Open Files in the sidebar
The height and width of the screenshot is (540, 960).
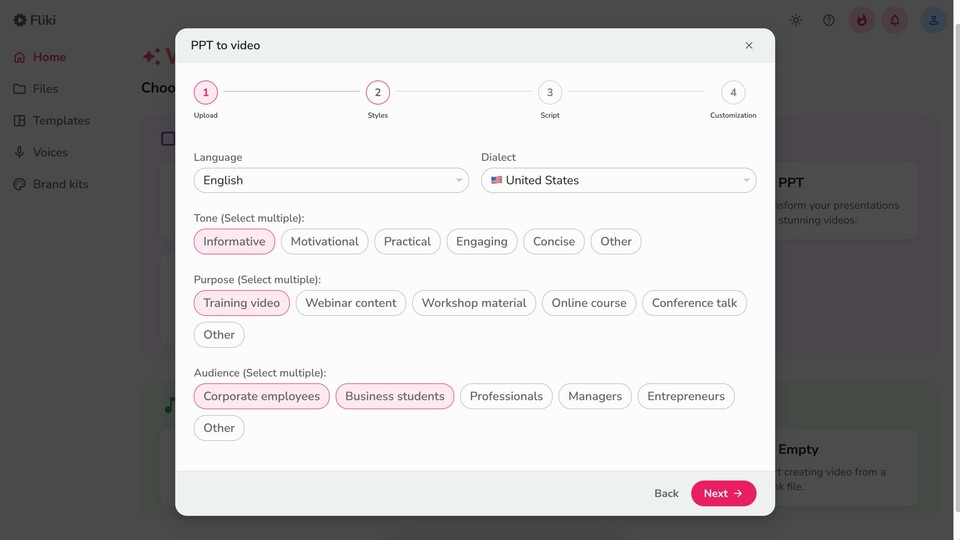pyautogui.click(x=45, y=89)
